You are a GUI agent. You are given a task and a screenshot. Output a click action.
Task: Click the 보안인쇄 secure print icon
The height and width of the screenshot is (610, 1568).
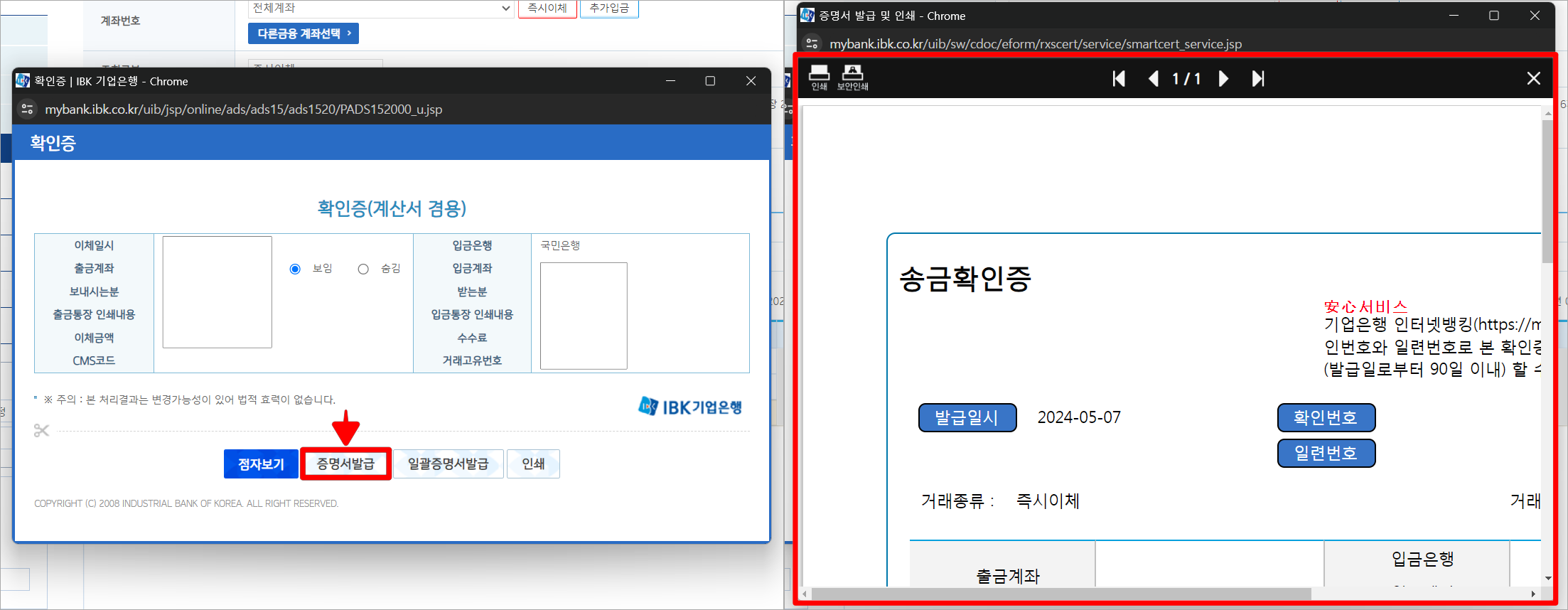(852, 77)
